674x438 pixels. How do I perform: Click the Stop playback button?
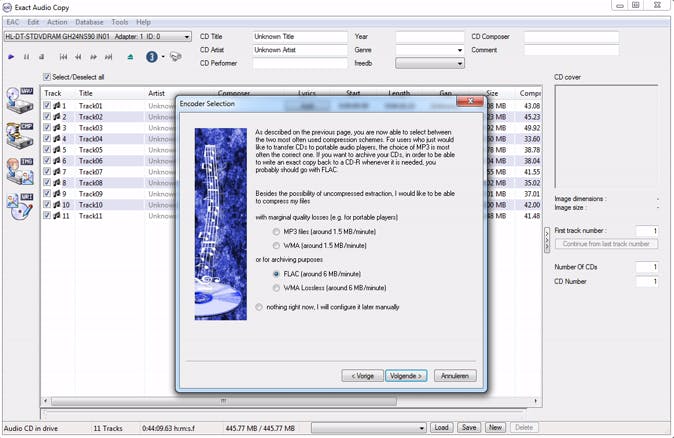coord(41,57)
